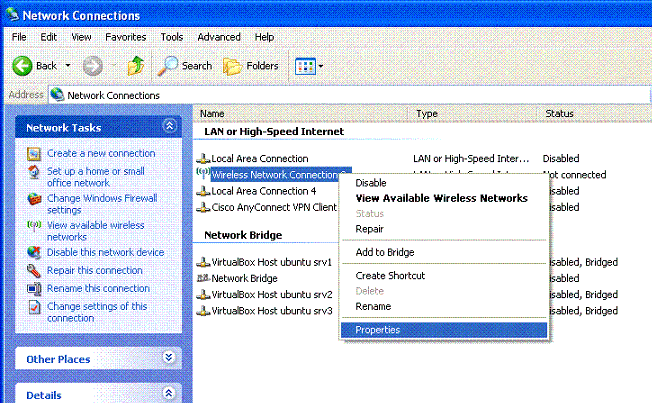Click the Rename connection icon
This screenshot has width=653, height=403.
pyautogui.click(x=34, y=289)
